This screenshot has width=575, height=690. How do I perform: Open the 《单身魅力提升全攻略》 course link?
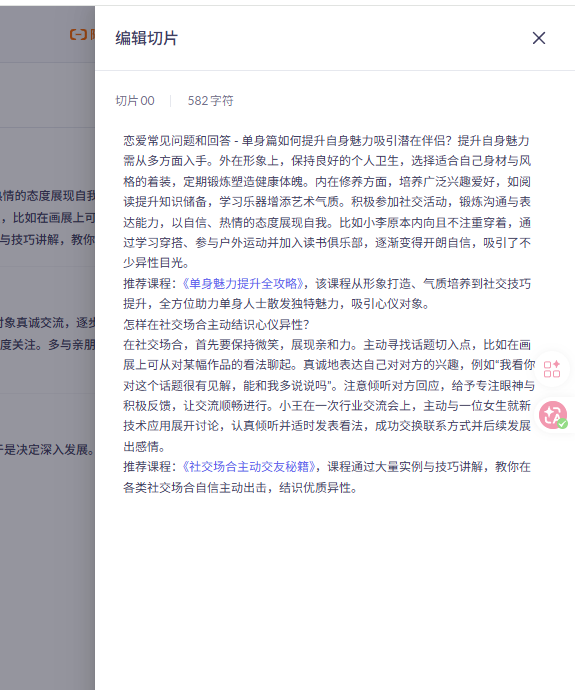(243, 283)
